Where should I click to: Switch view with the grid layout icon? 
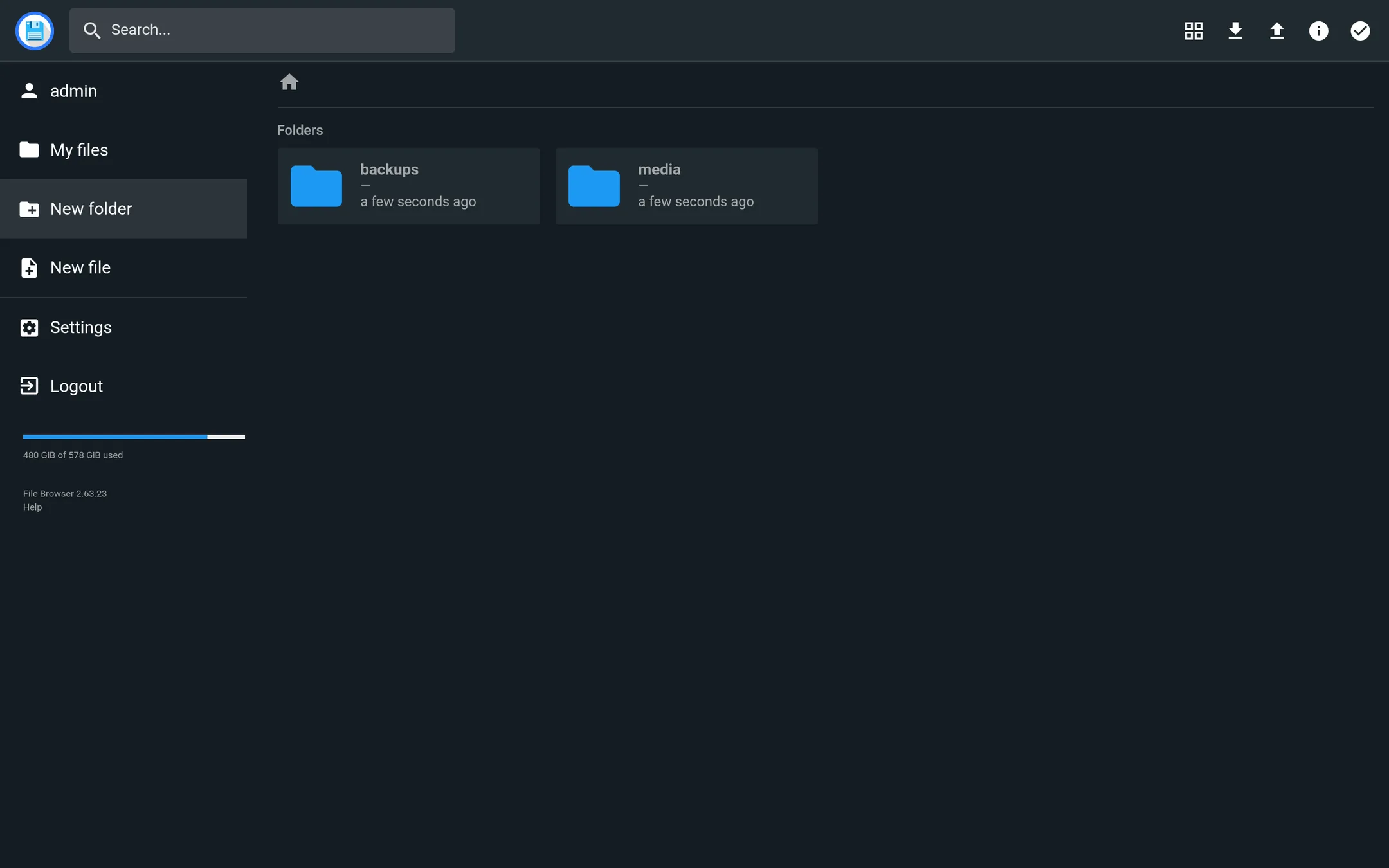[1194, 30]
